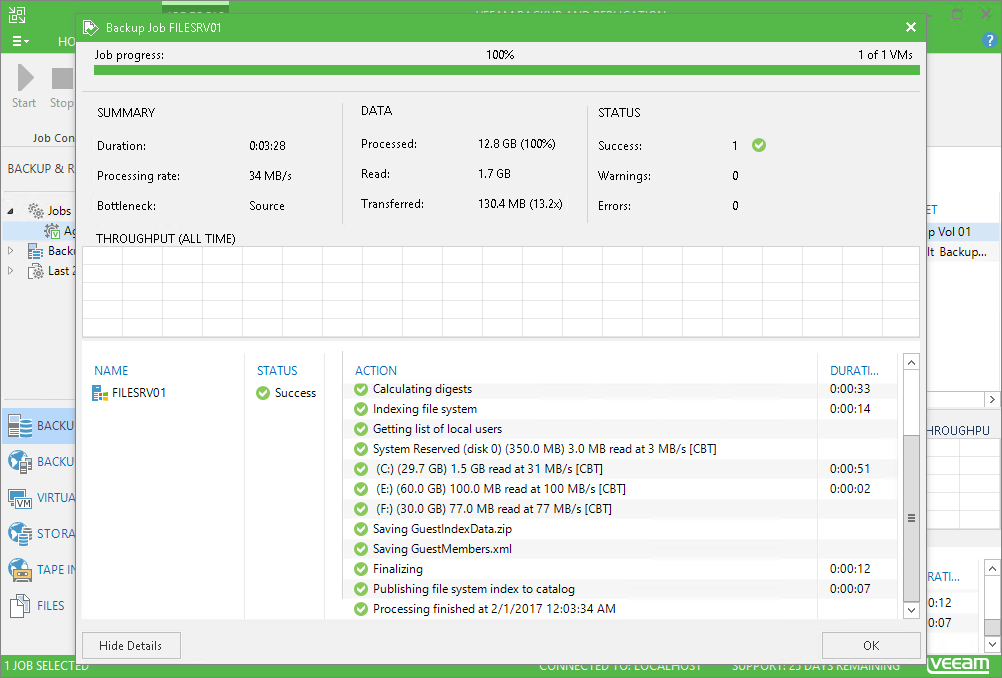
Task: Click the Processing rate value 34 MB/s
Action: (x=270, y=176)
